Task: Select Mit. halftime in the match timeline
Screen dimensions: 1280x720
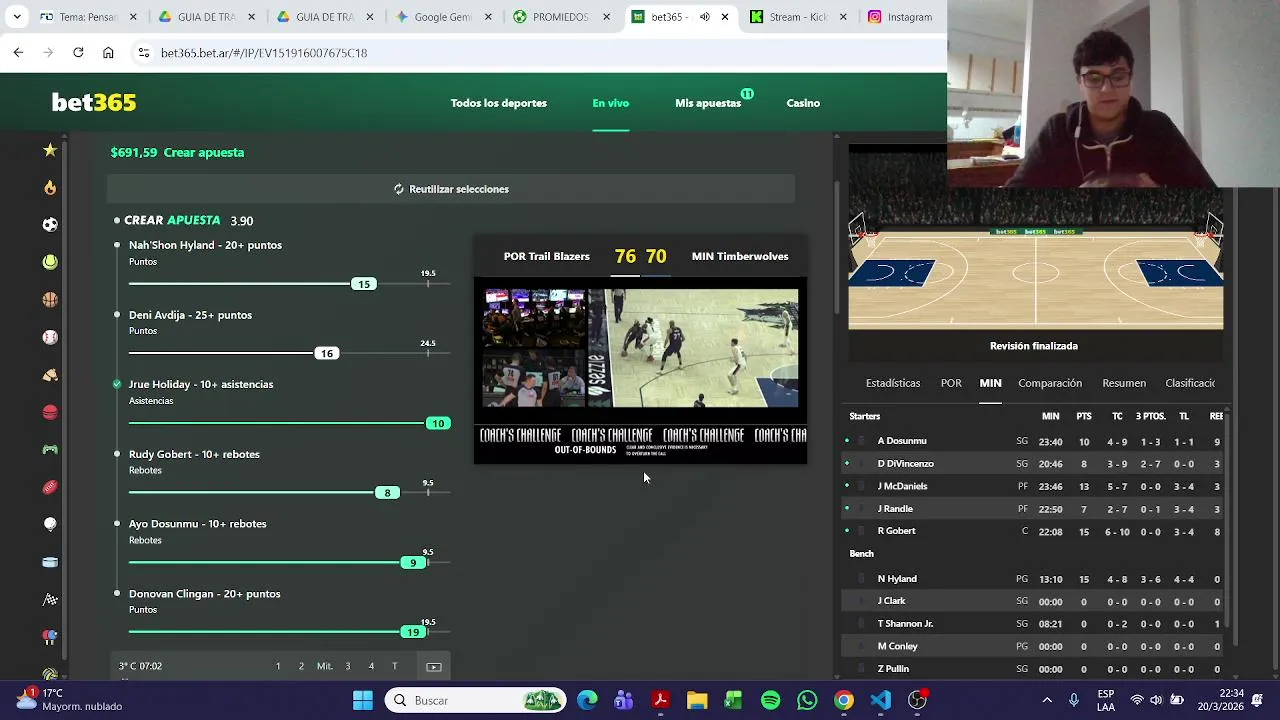Action: point(324,666)
